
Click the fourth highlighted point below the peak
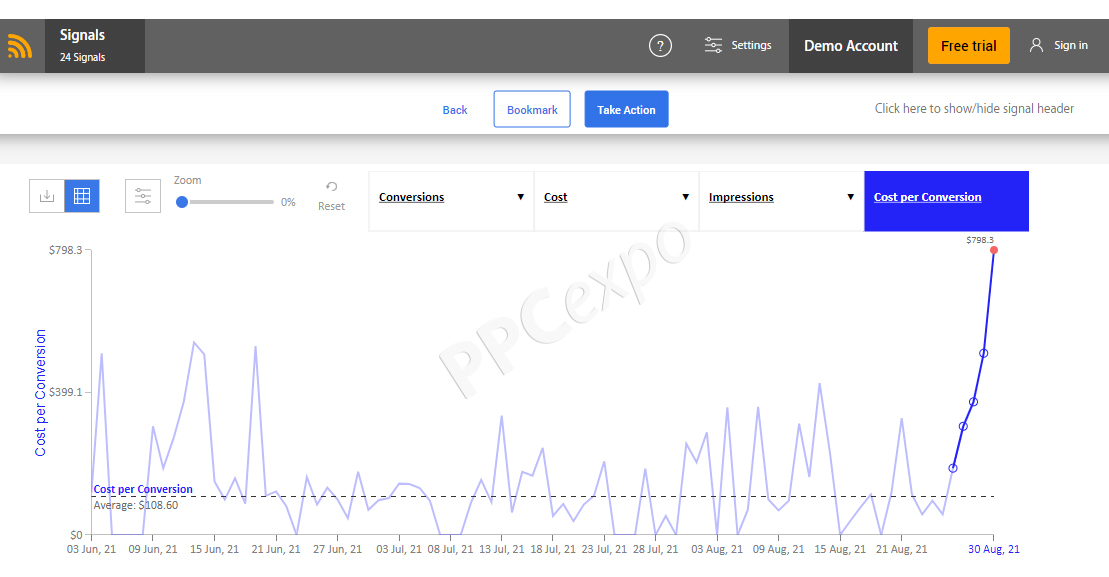(x=983, y=353)
